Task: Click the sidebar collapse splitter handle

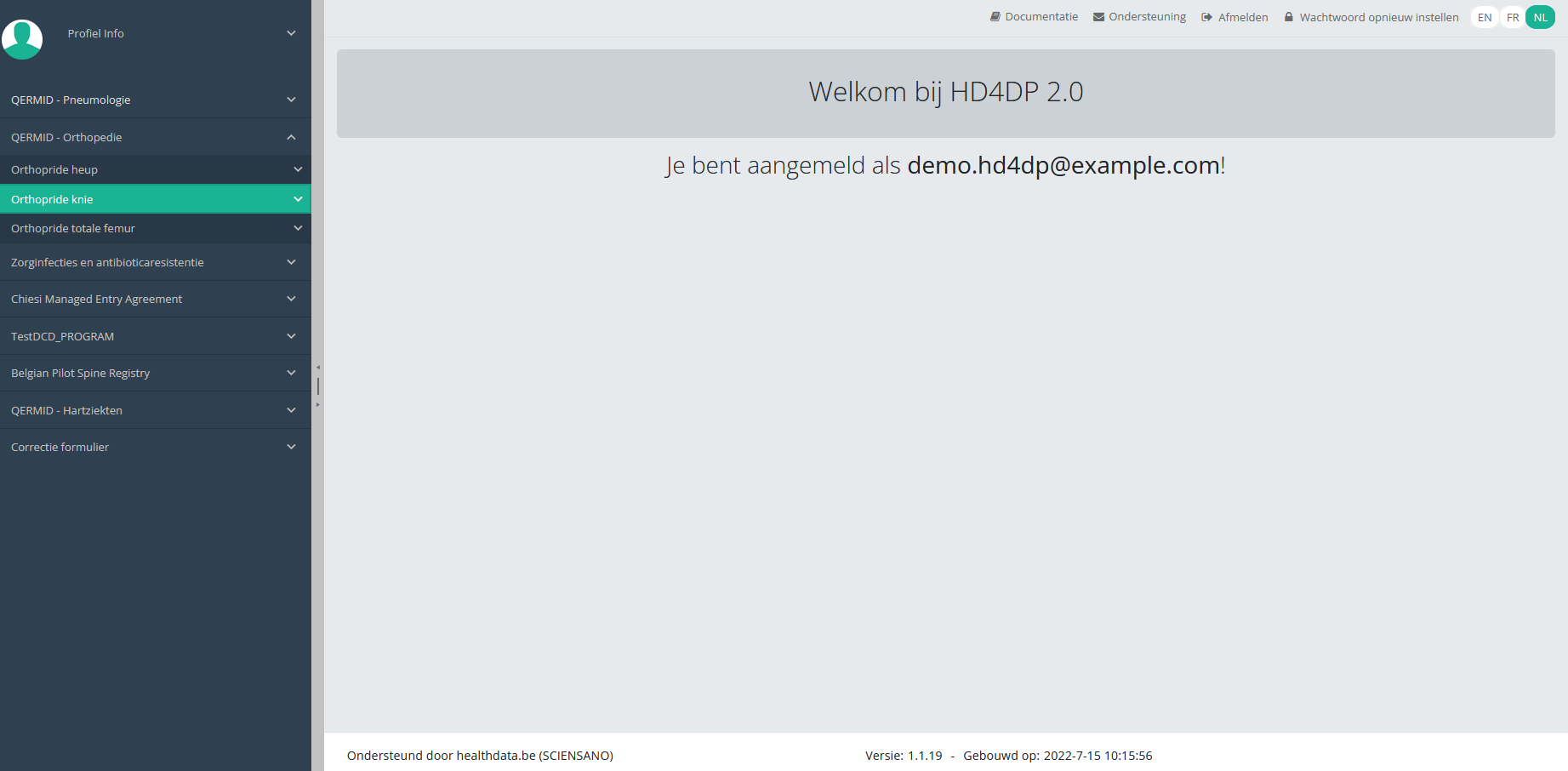Action: pos(318,385)
